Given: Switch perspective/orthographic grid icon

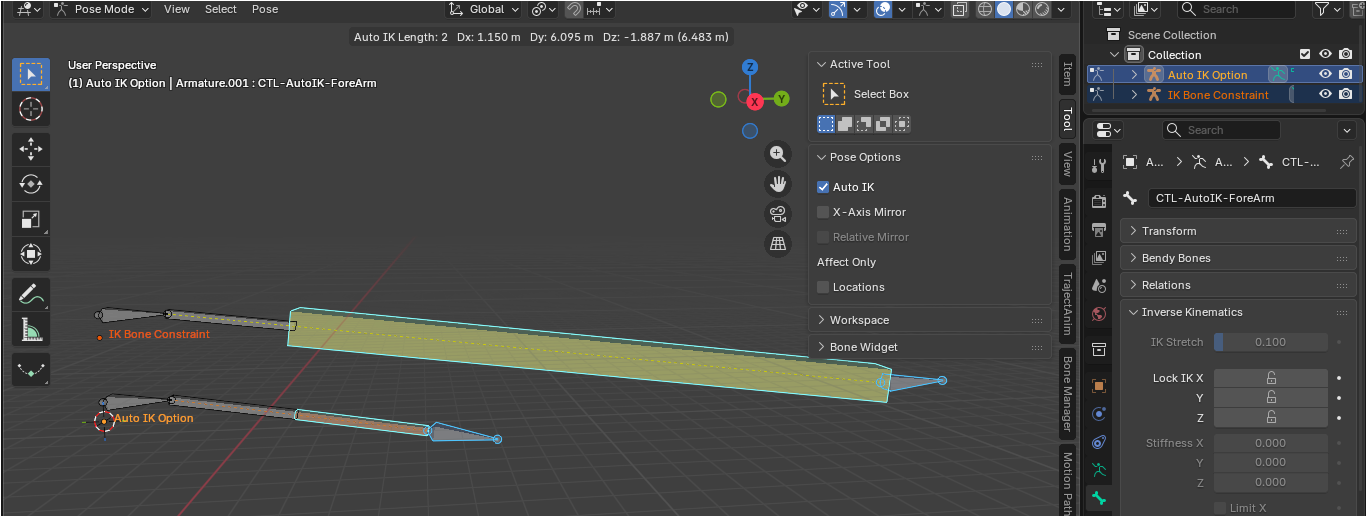Looking at the screenshot, I should [x=778, y=244].
